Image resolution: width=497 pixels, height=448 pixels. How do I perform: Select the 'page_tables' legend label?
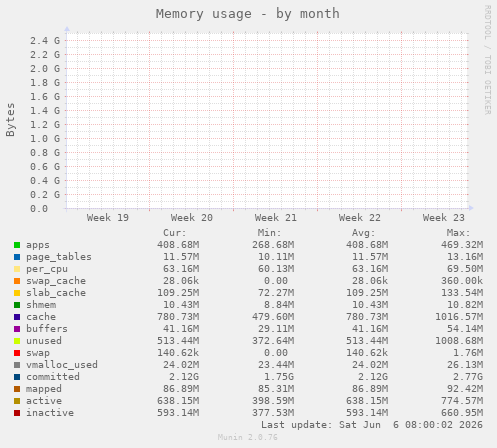(x=59, y=257)
